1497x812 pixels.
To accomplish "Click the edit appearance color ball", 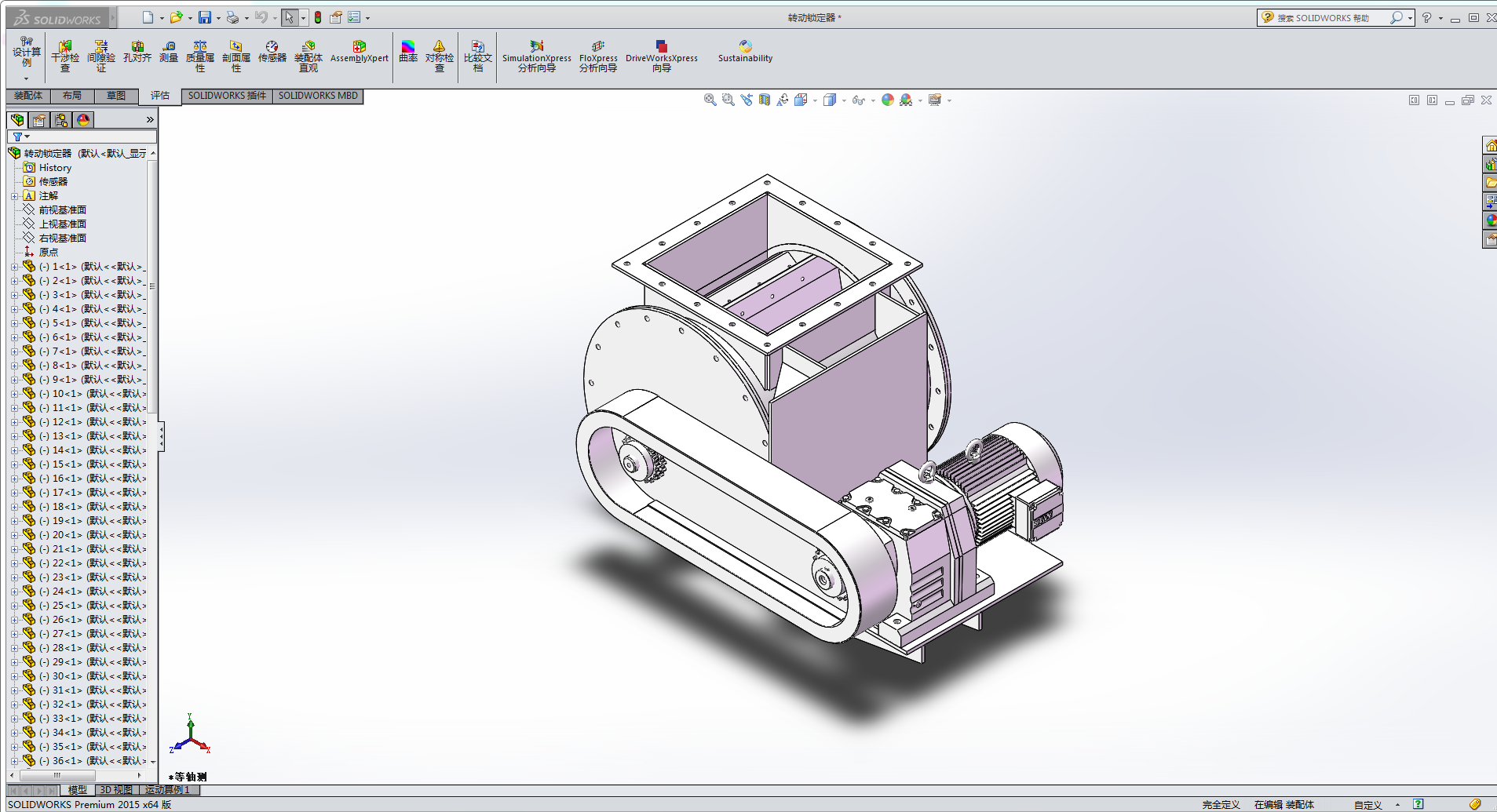I will [x=887, y=100].
